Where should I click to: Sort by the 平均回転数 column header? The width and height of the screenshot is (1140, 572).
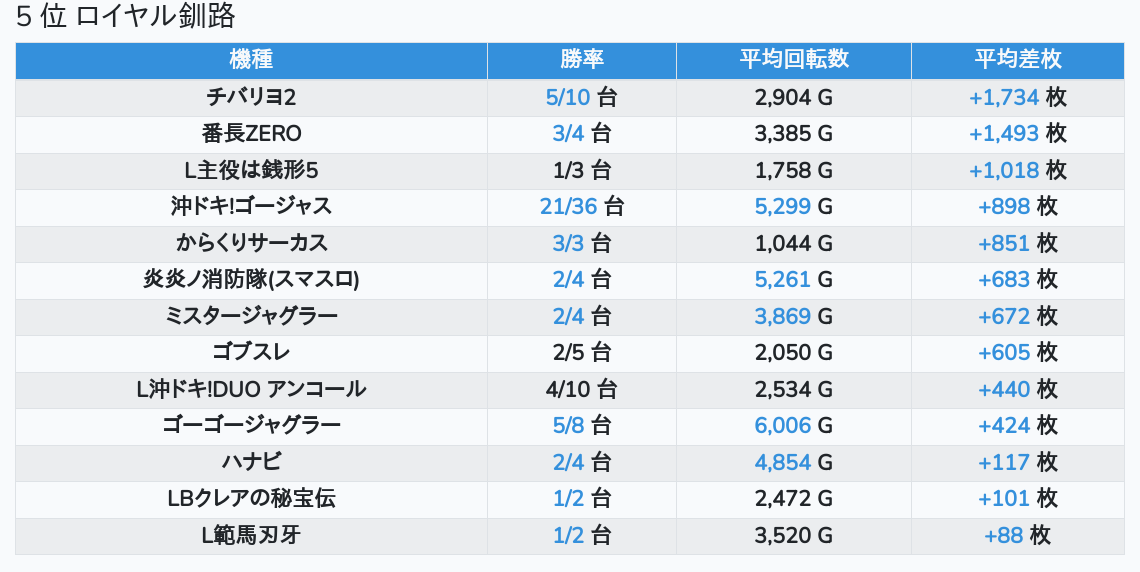(x=793, y=60)
